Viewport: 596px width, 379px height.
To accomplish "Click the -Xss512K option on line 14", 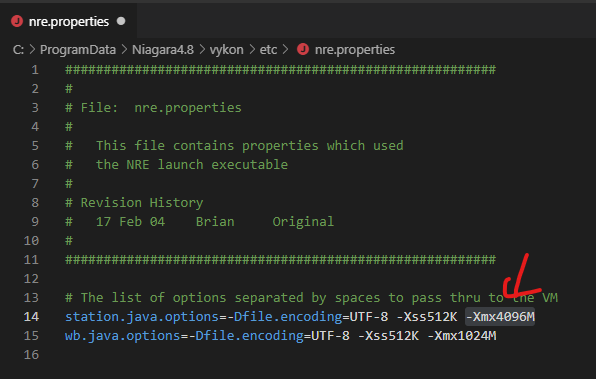I will click(427, 317).
